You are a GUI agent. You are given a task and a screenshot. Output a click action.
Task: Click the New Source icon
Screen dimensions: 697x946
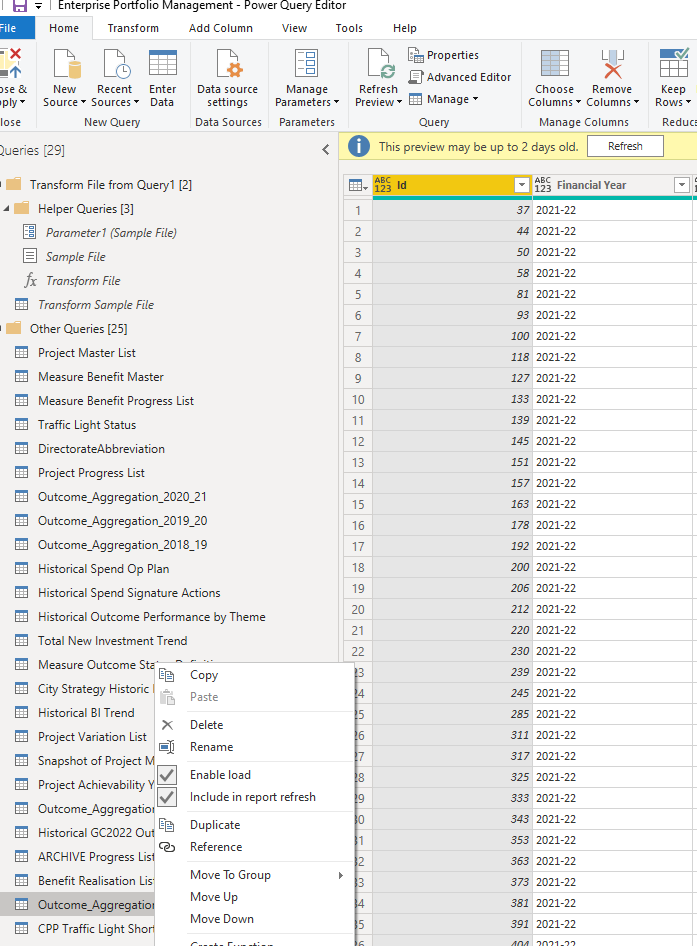(67, 63)
